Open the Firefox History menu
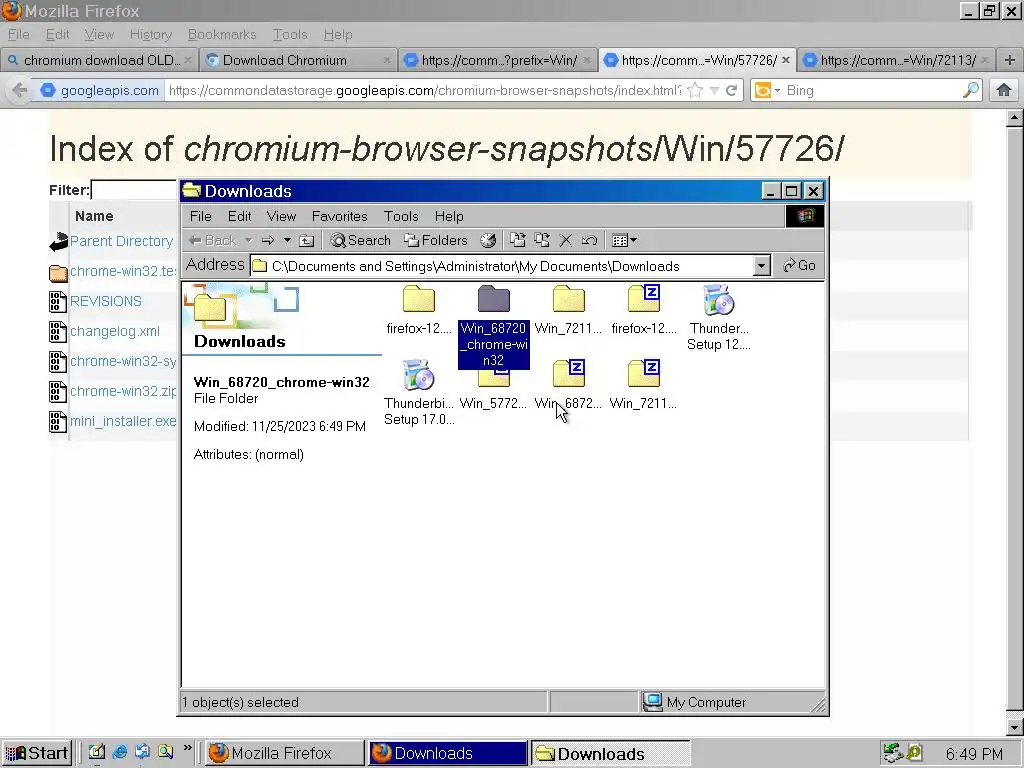Viewport: 1024px width, 768px height. [150, 35]
